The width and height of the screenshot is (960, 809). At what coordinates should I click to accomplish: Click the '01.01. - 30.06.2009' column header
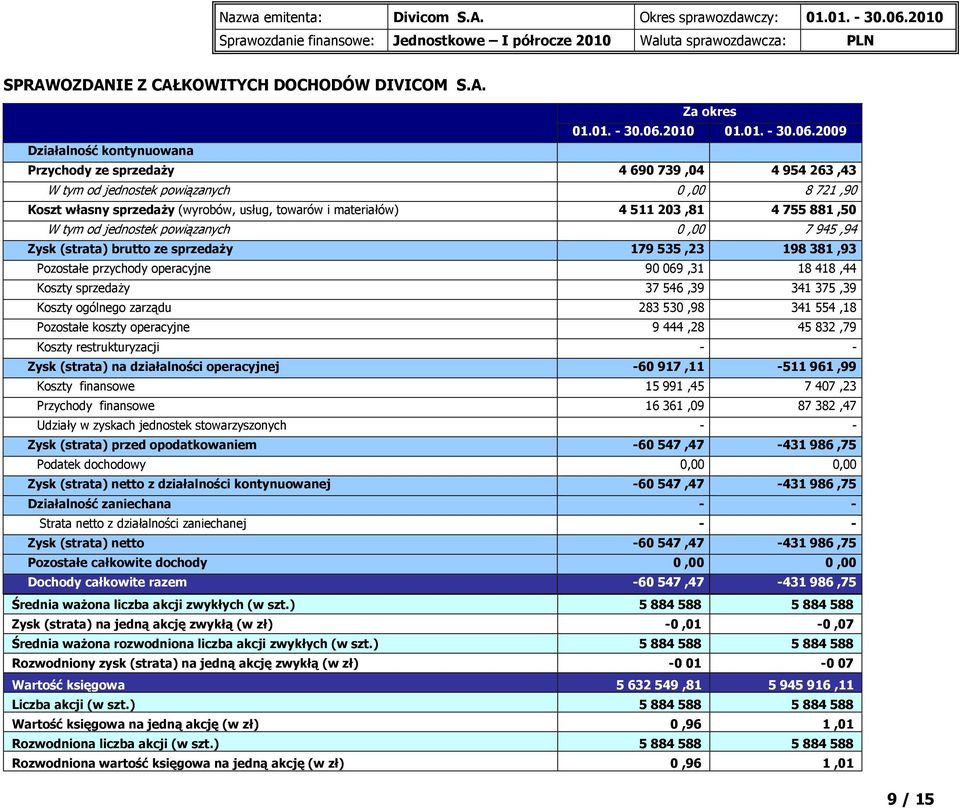[x=786, y=130]
